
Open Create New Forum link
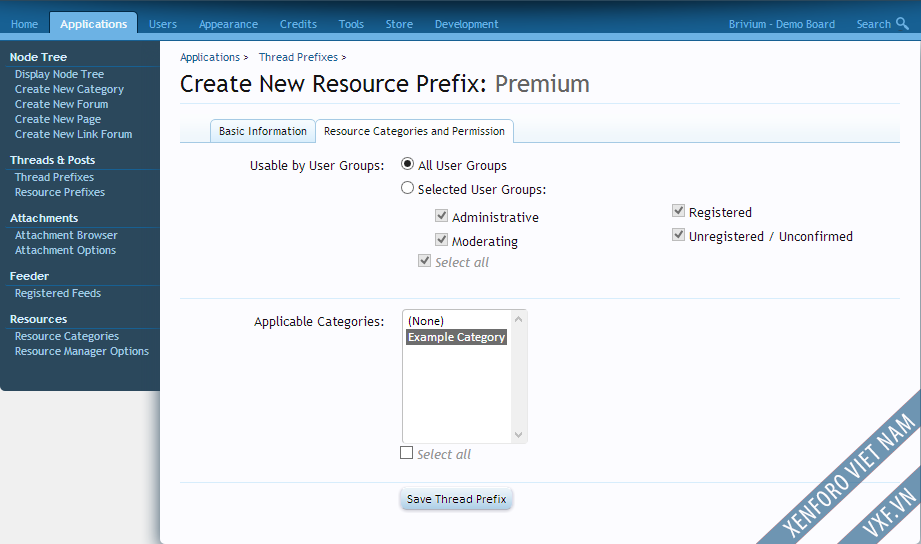[62, 104]
